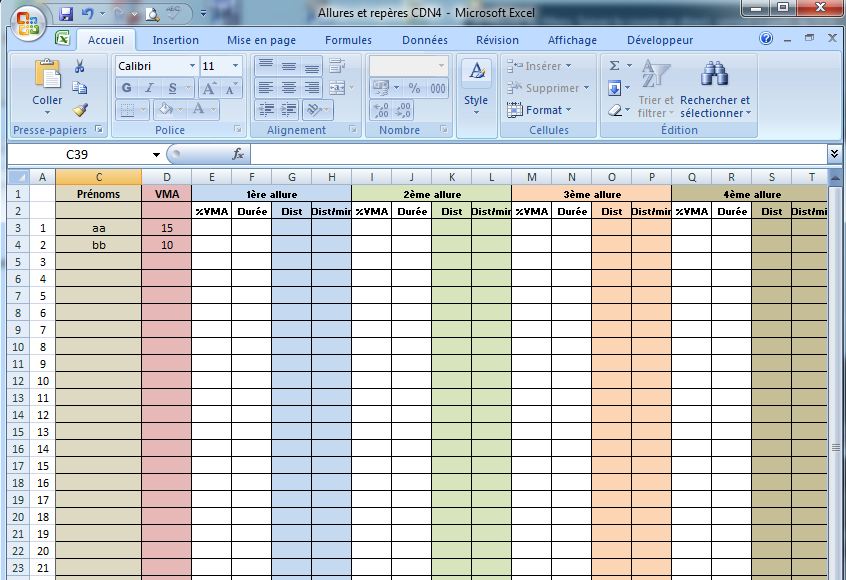Select cell containing VMA value 15
846x580 pixels.
tap(166, 228)
